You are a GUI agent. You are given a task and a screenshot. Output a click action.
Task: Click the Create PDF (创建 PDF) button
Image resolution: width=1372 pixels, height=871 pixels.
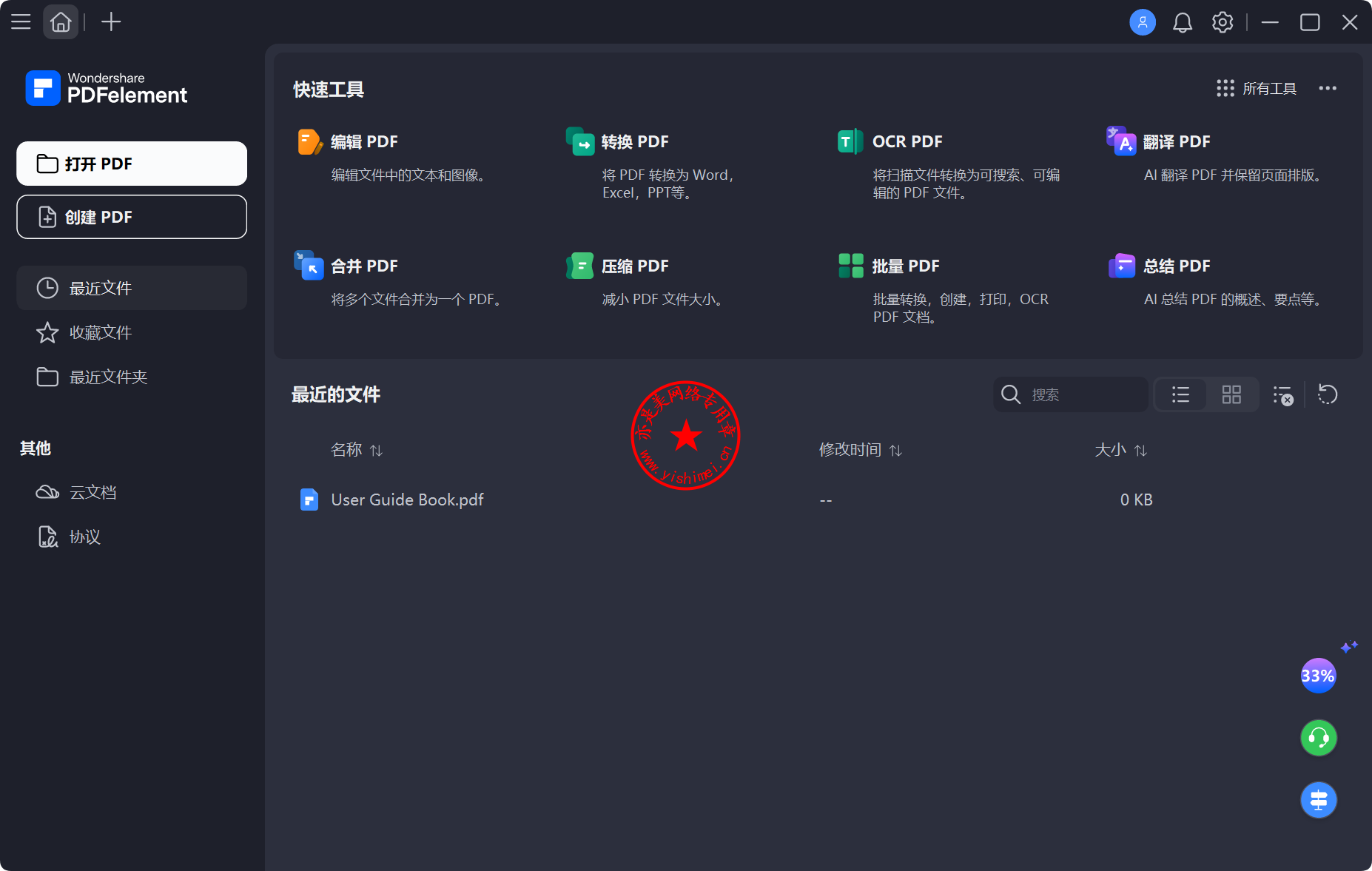132,217
